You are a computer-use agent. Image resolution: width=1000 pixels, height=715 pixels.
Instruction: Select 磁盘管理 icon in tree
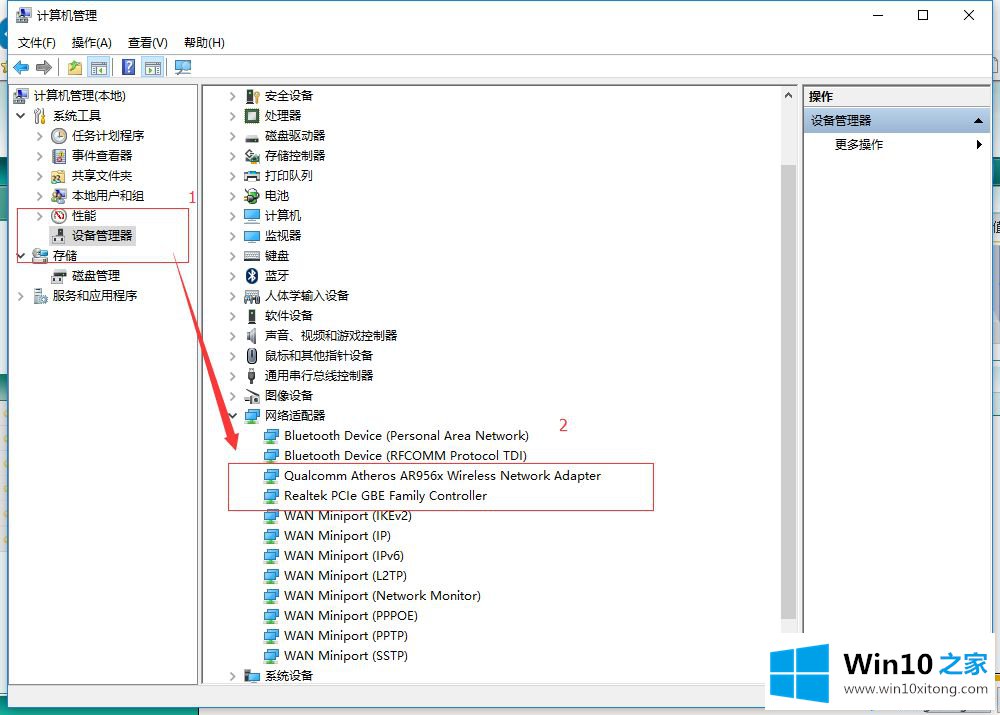(59, 276)
